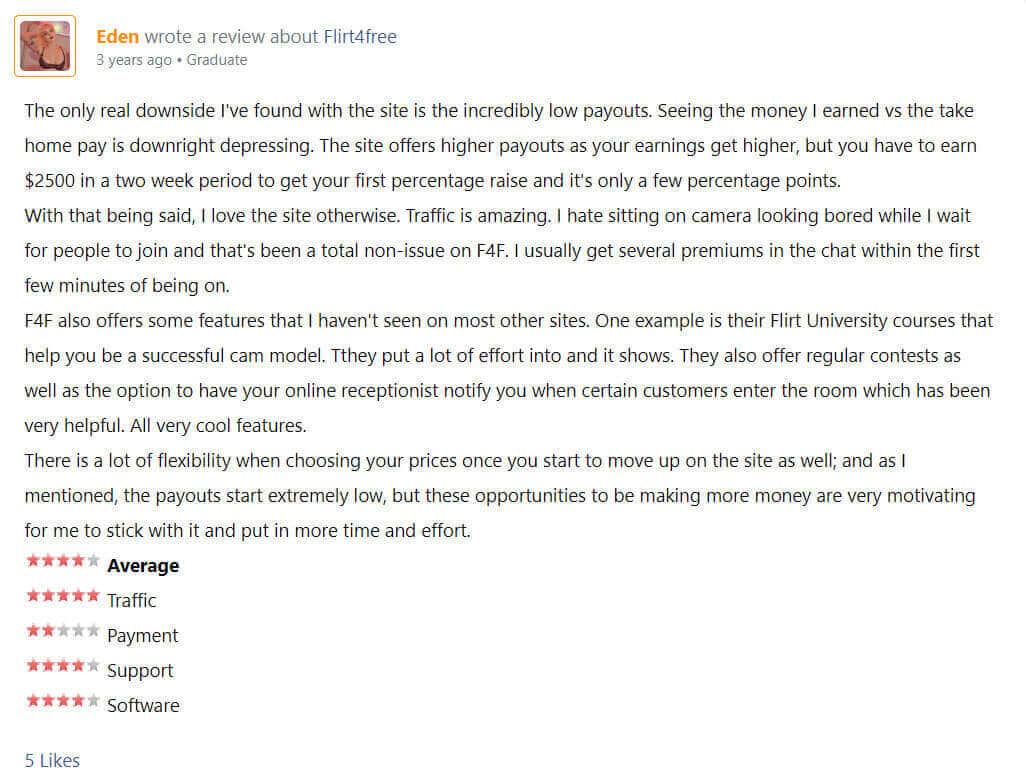Click the Graduate status label
Image resolution: width=1026 pixels, height=780 pixels.
coord(217,60)
